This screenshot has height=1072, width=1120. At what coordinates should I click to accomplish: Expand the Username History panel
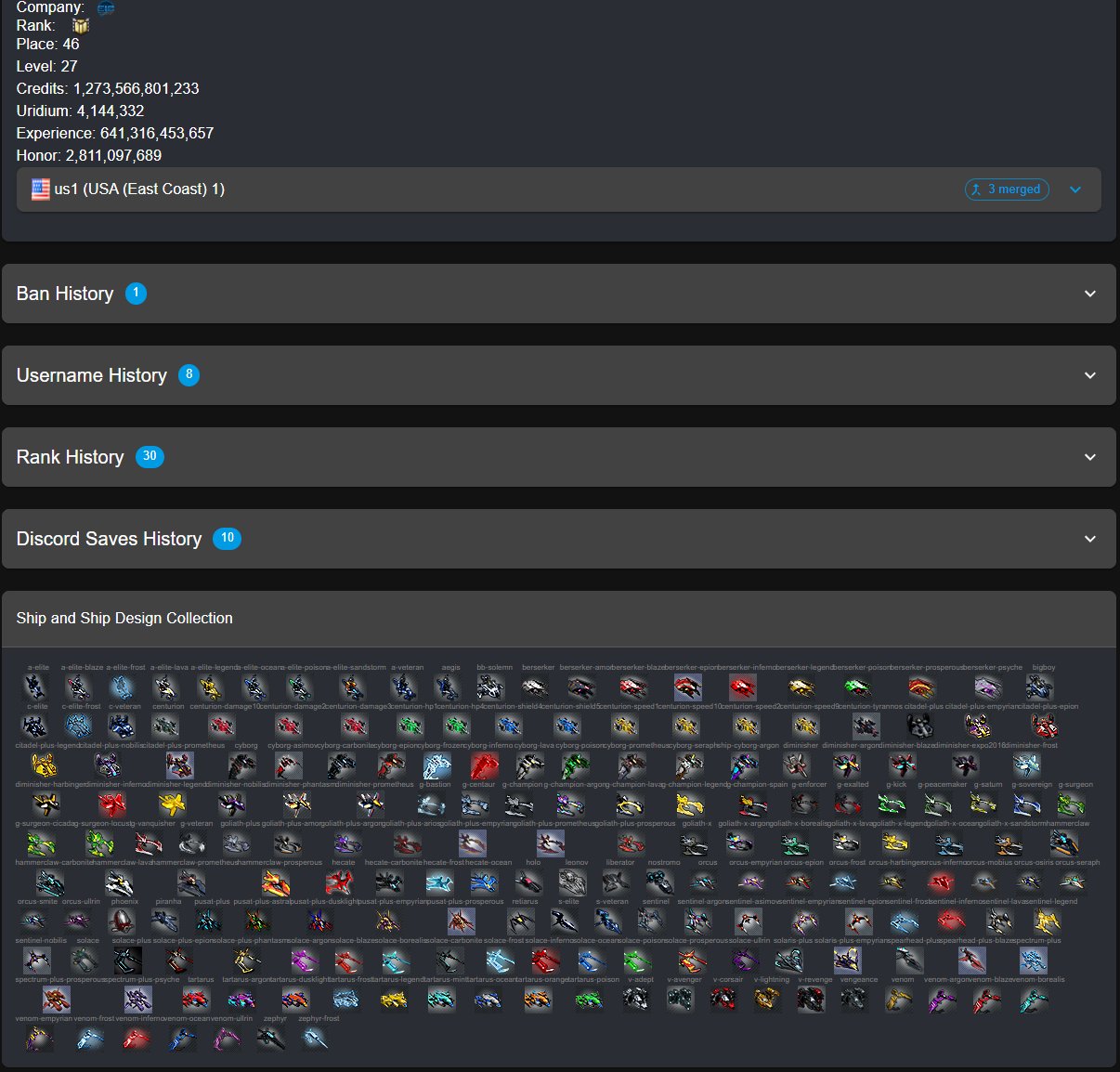(1089, 375)
